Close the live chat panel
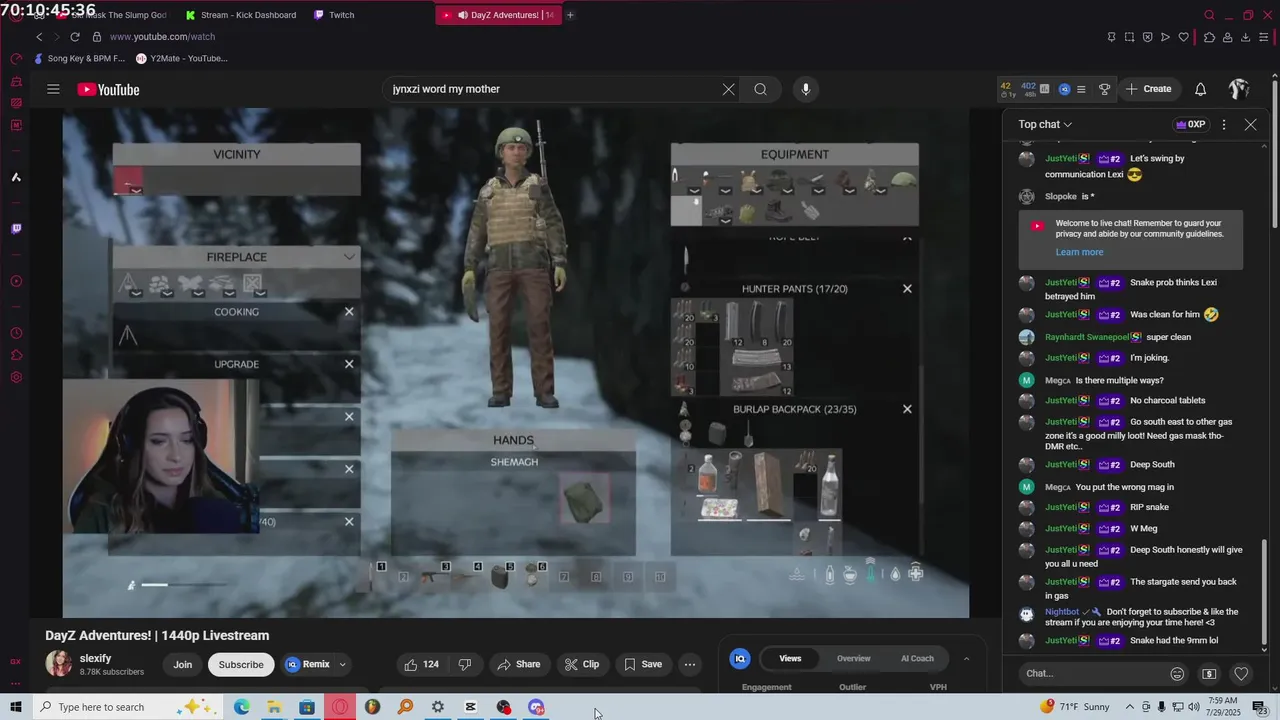Image resolution: width=1280 pixels, height=720 pixels. click(1250, 124)
